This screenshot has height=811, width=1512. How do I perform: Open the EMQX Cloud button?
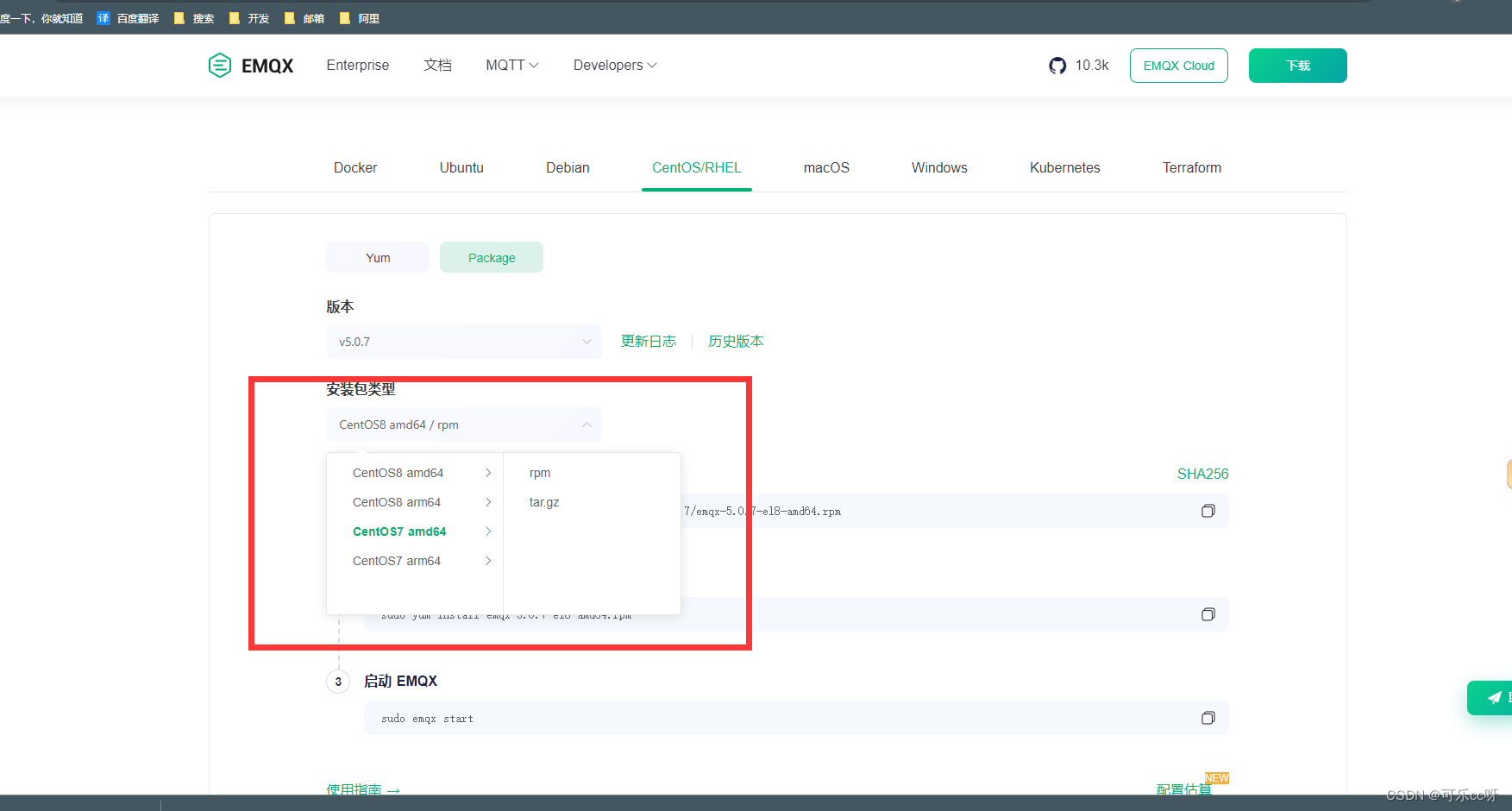(x=1179, y=66)
